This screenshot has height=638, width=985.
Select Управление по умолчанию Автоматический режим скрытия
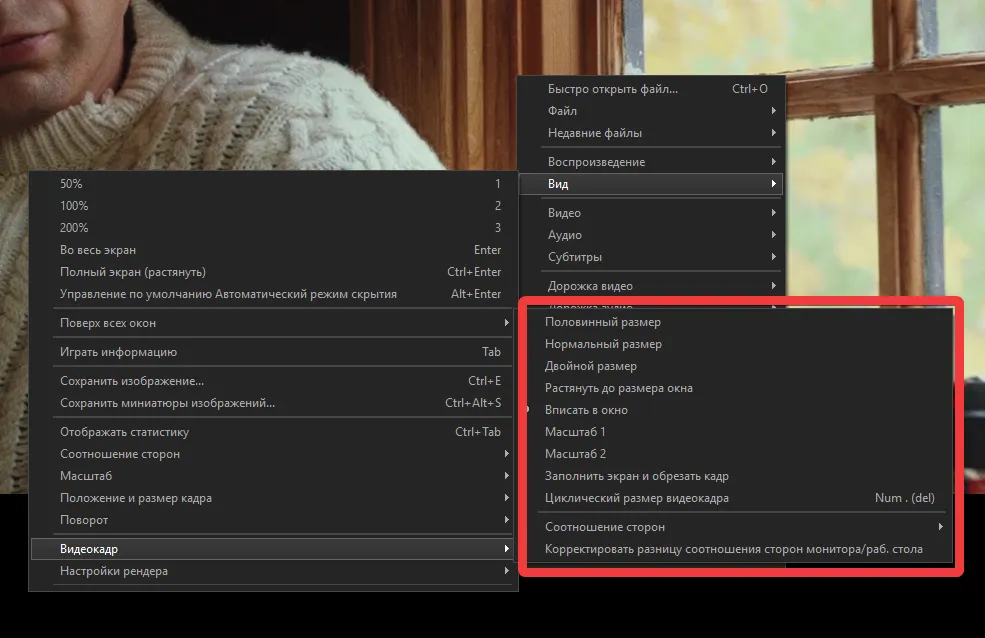coord(273,294)
